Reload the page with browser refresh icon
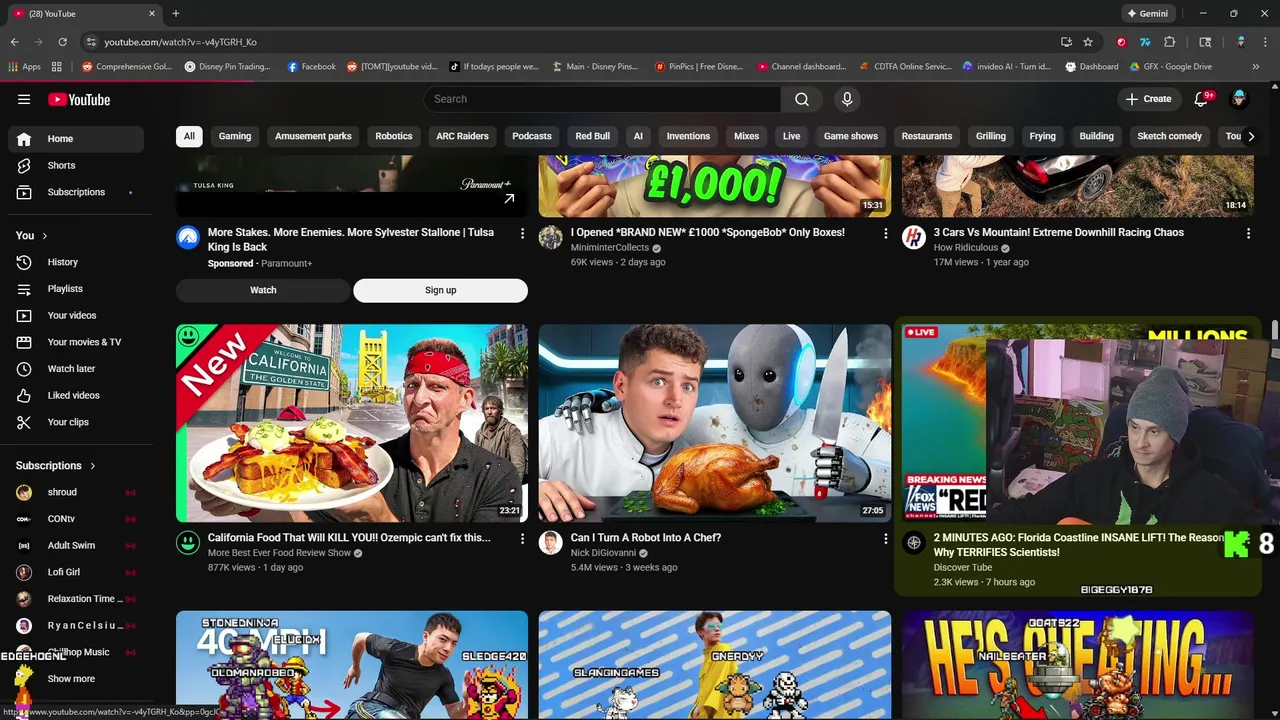This screenshot has height=720, width=1280. tap(62, 42)
